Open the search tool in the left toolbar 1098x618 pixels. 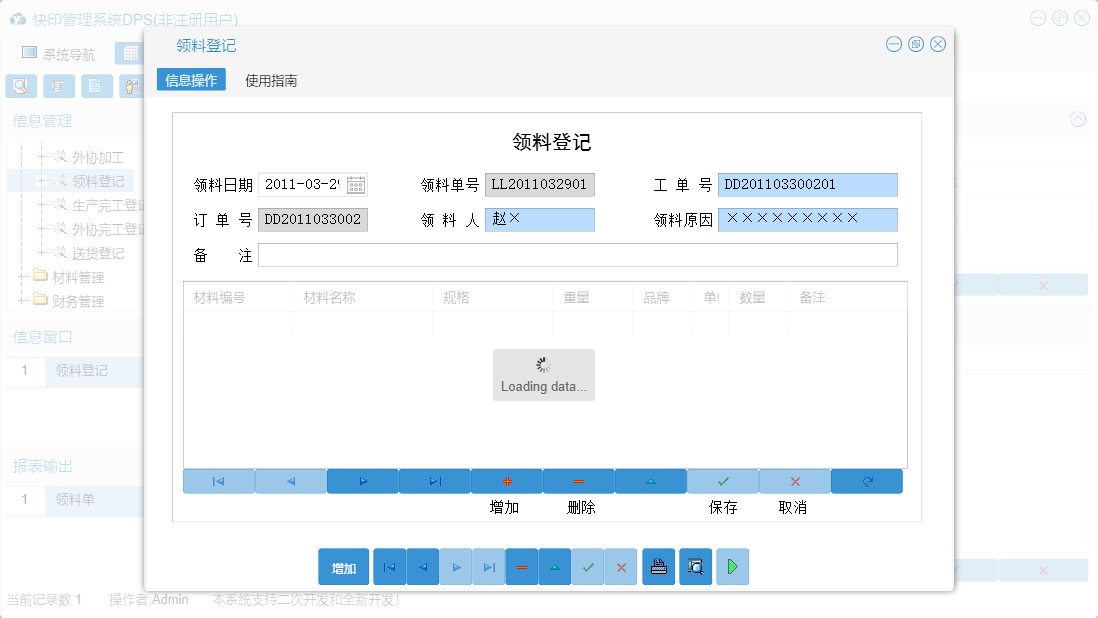tap(20, 86)
